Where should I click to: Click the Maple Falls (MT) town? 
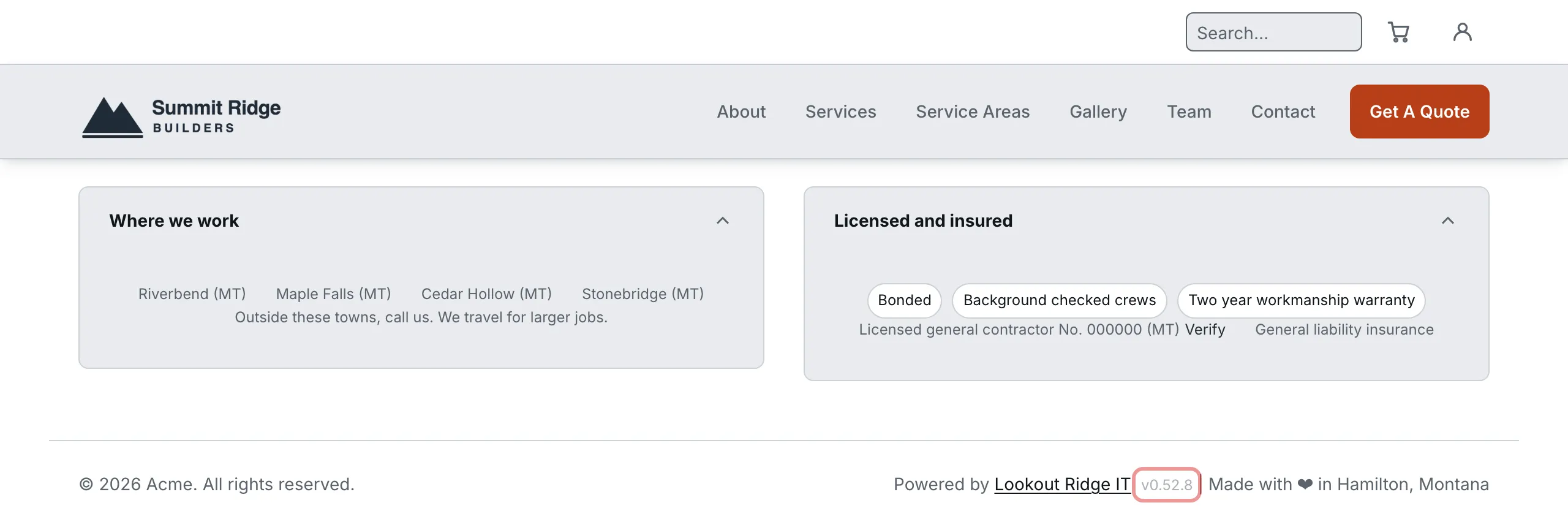pos(333,294)
